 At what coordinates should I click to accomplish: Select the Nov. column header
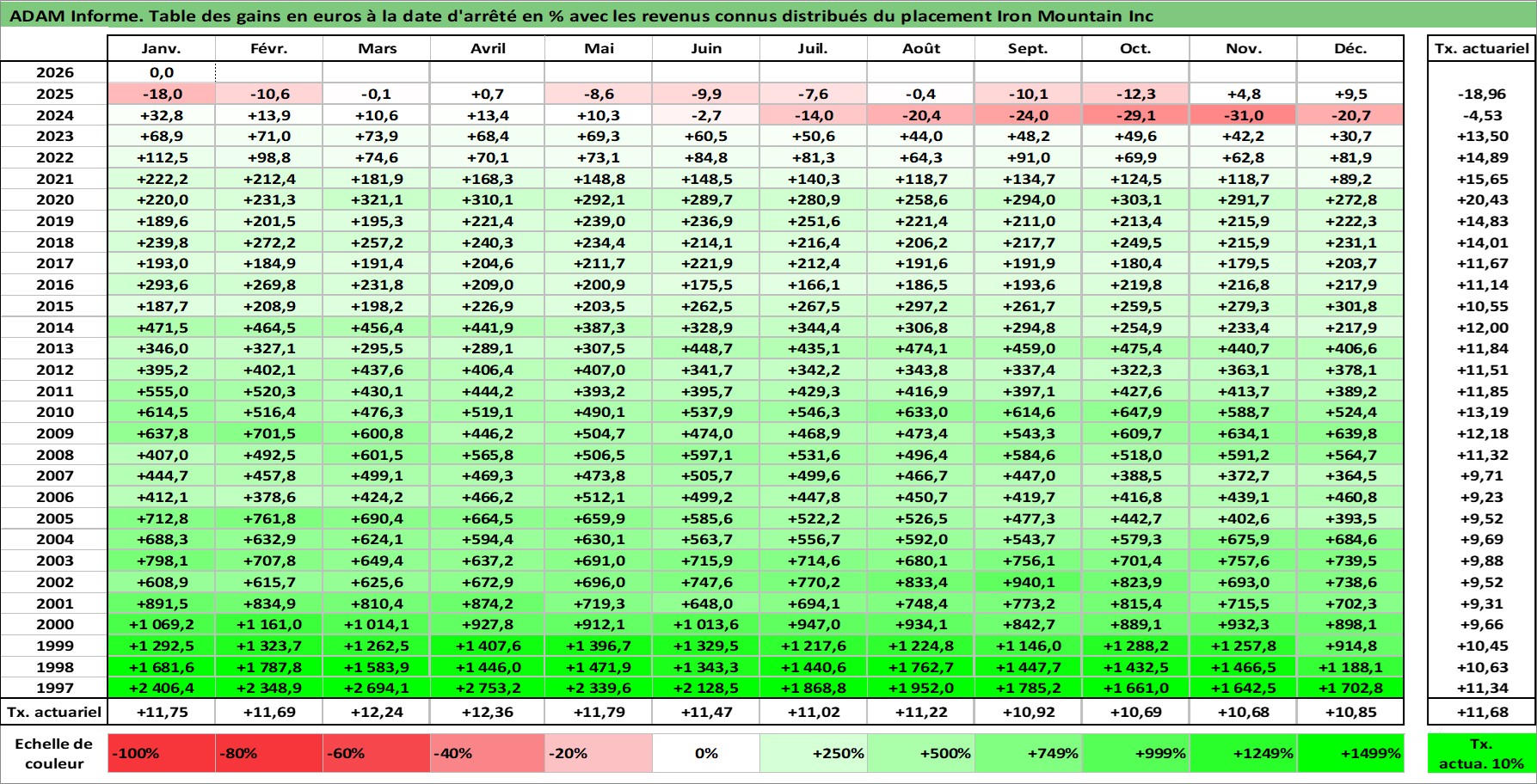[1244, 48]
